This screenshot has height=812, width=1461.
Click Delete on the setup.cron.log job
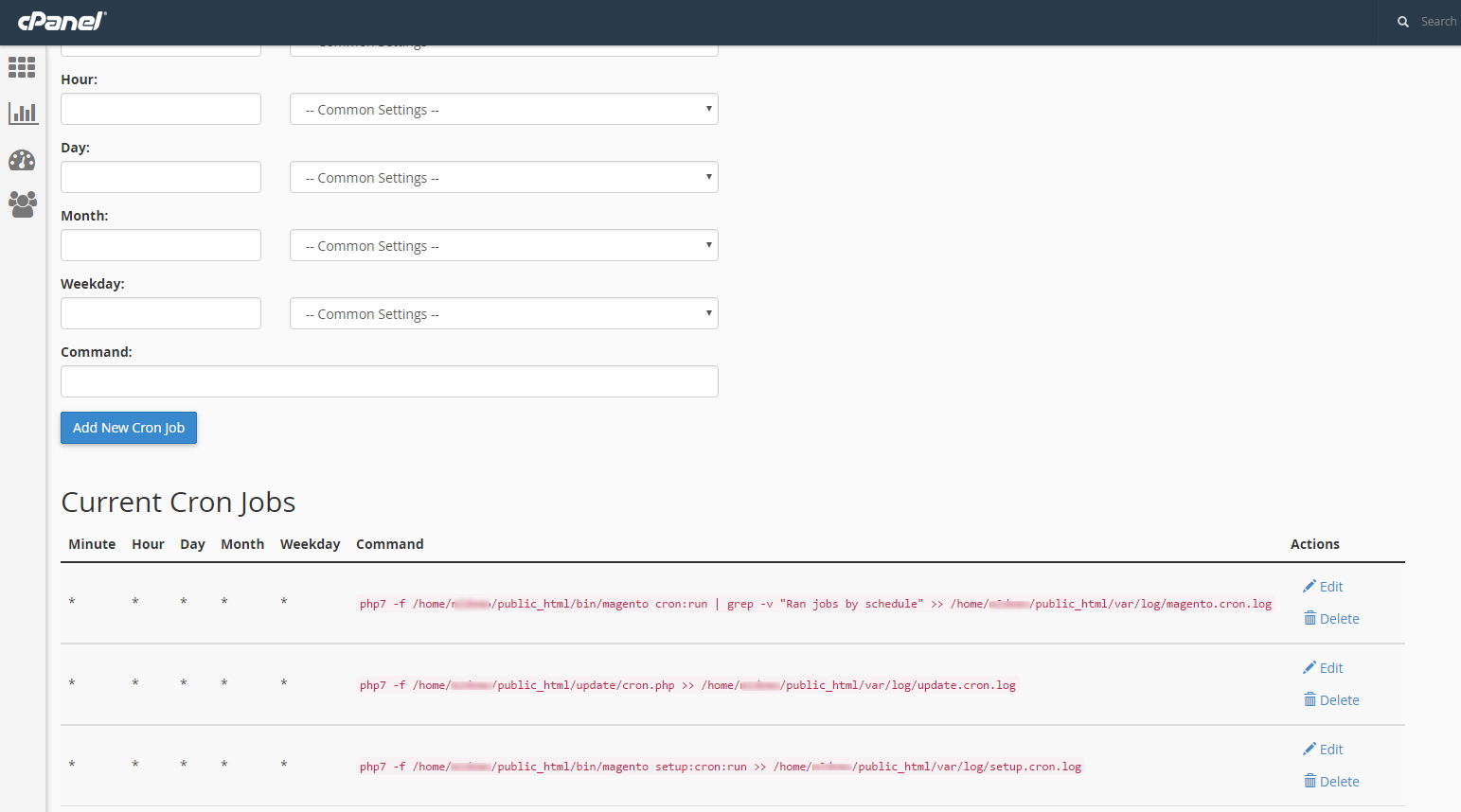pos(1331,781)
